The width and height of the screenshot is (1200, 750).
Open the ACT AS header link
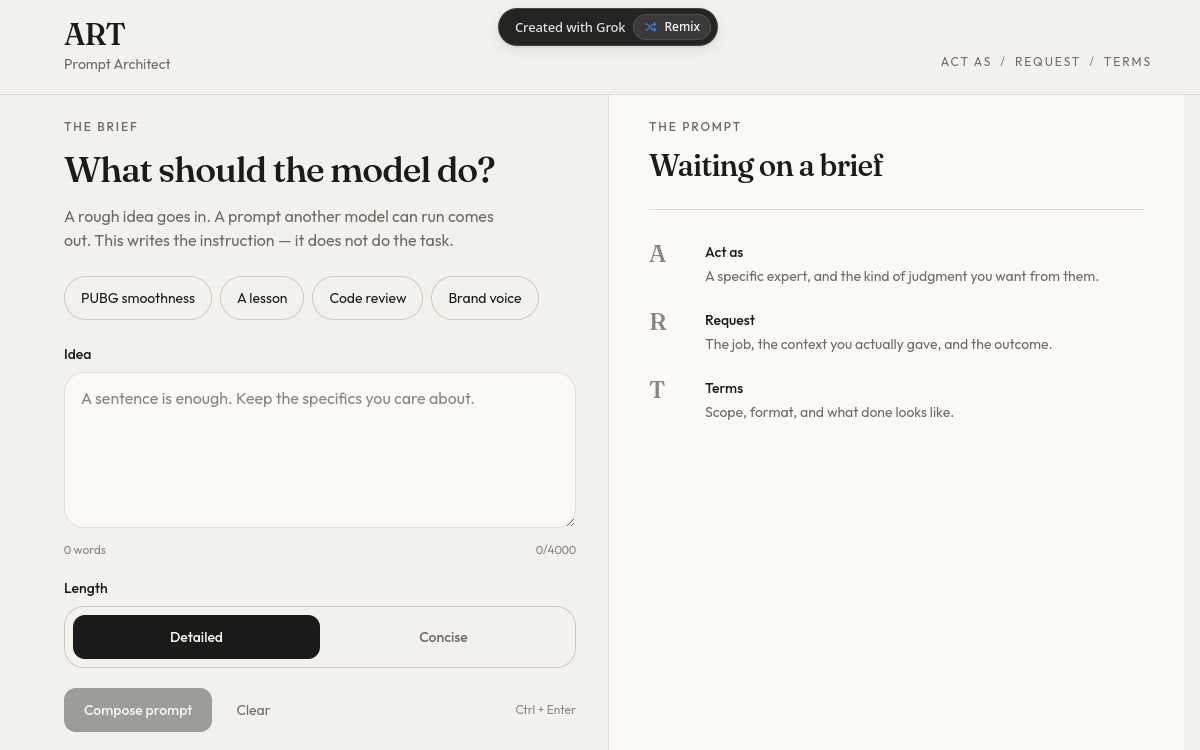[966, 62]
